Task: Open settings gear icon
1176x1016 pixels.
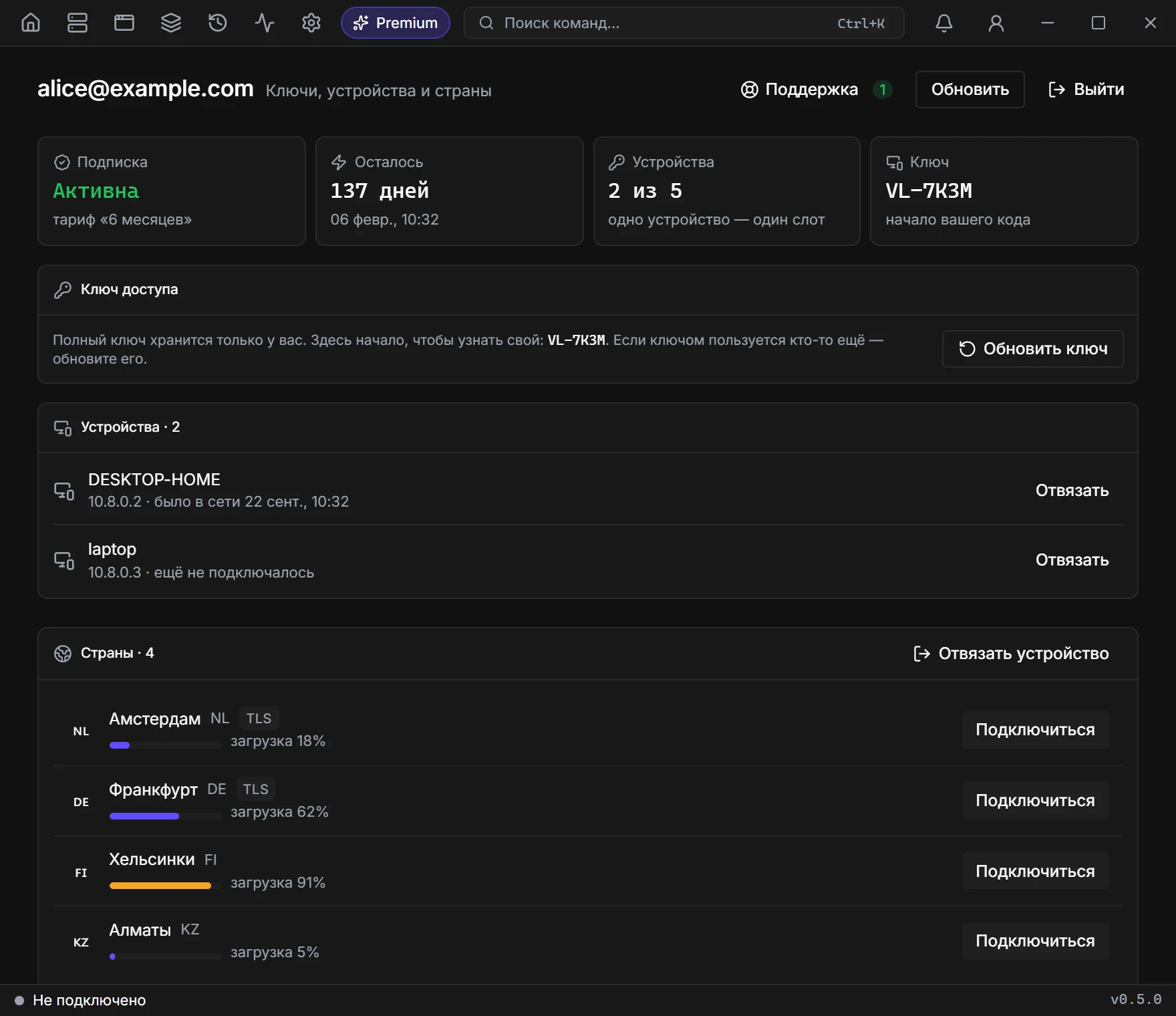Action: 311,23
